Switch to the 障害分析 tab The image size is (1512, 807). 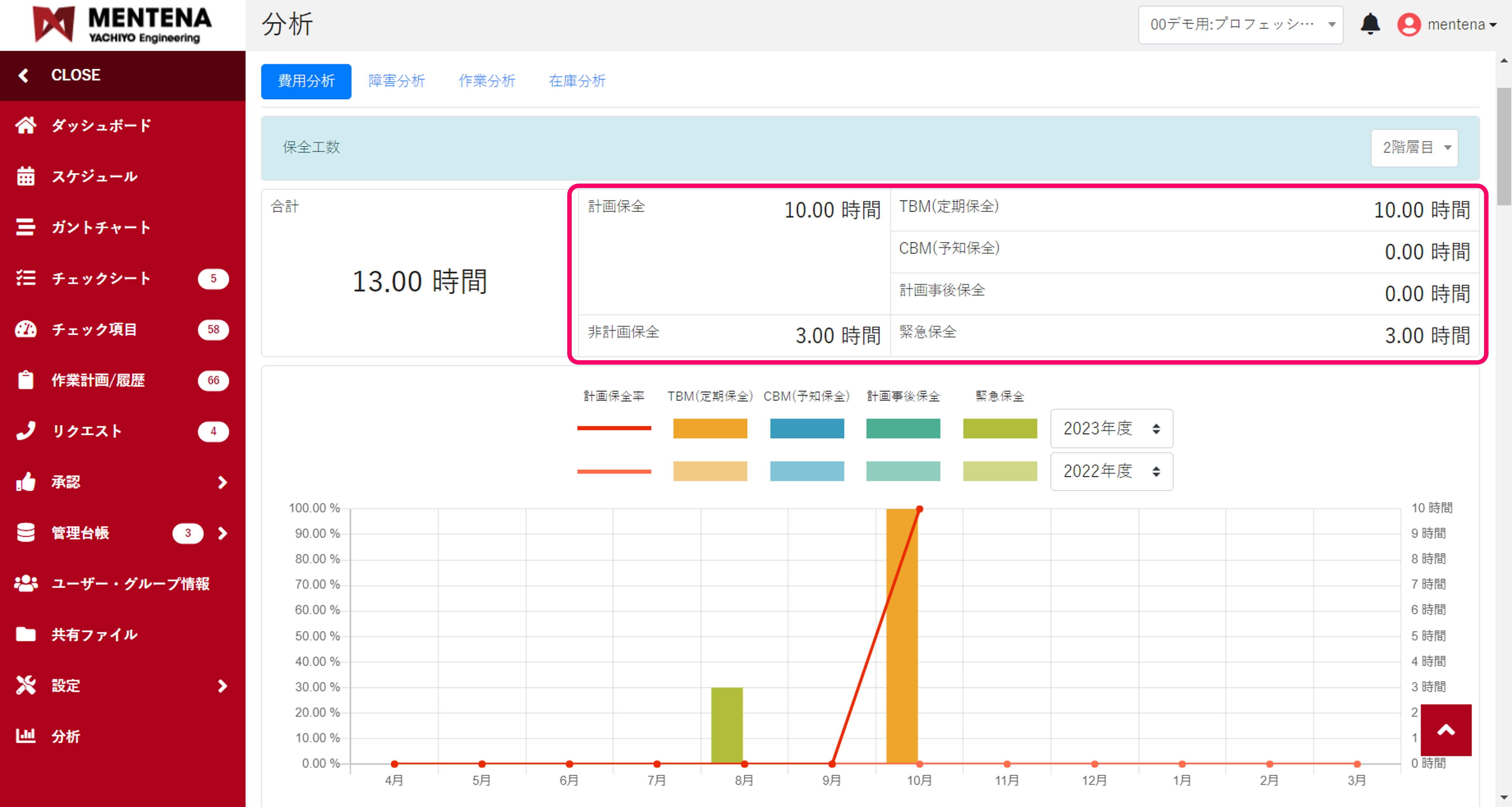tap(396, 81)
